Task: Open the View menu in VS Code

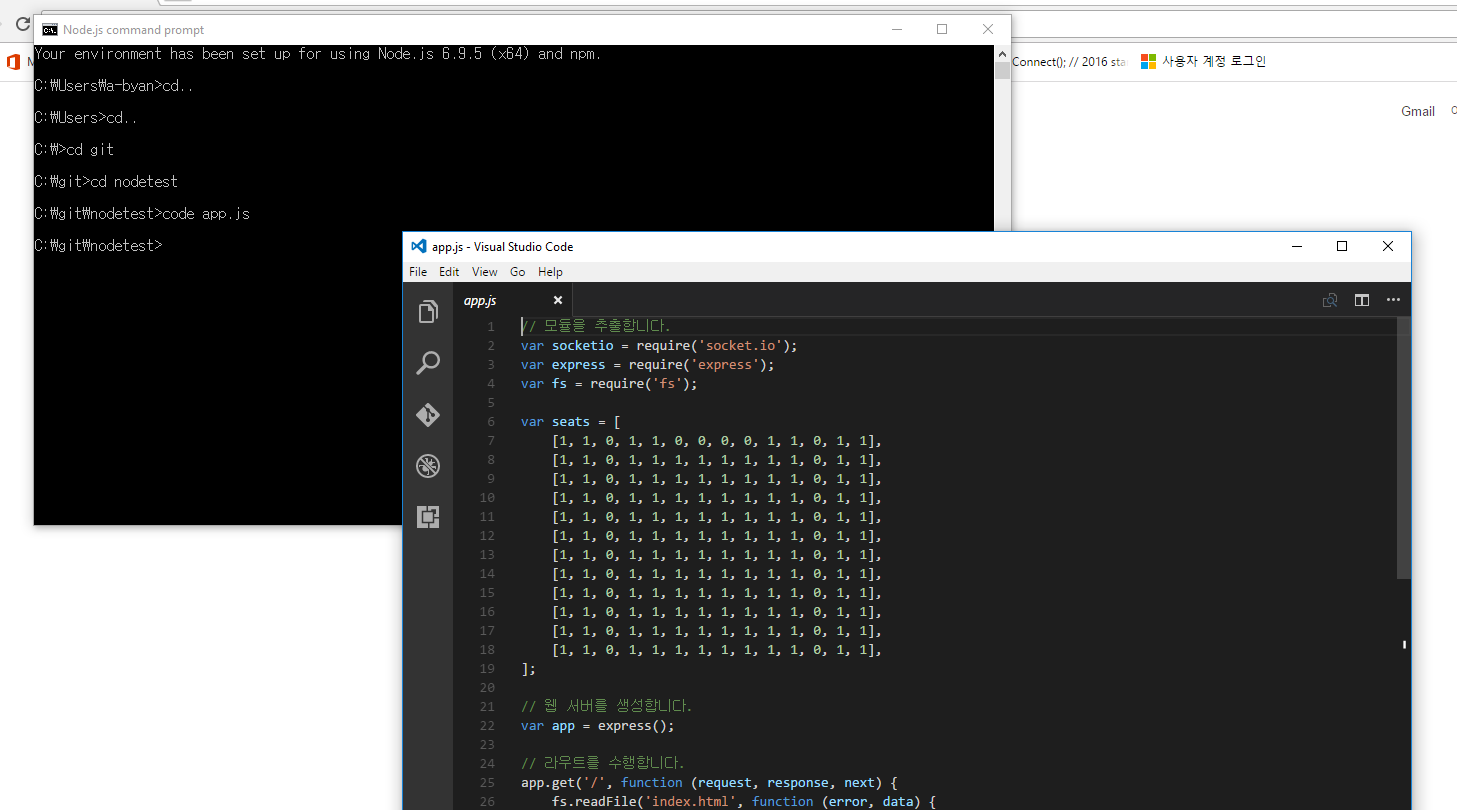Action: point(484,272)
